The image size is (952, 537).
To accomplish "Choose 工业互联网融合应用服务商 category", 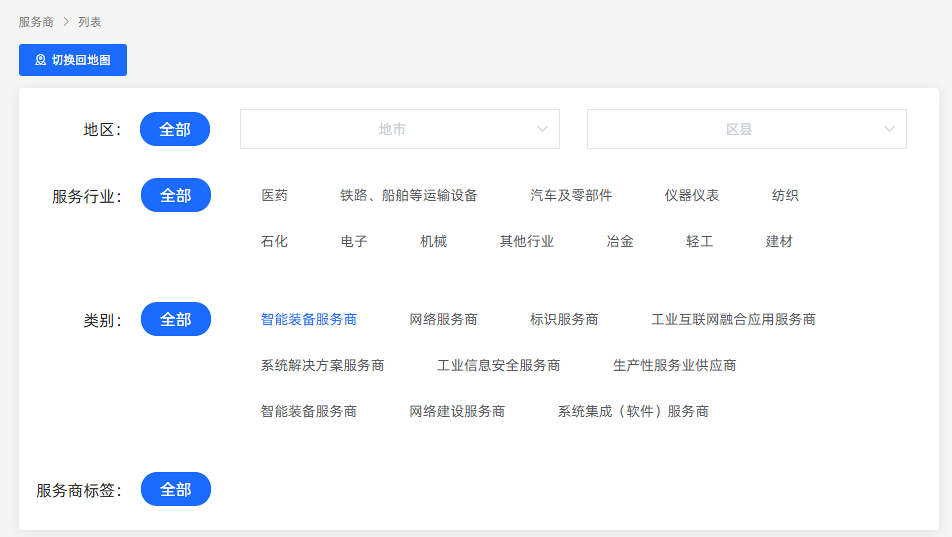I will coord(733,319).
